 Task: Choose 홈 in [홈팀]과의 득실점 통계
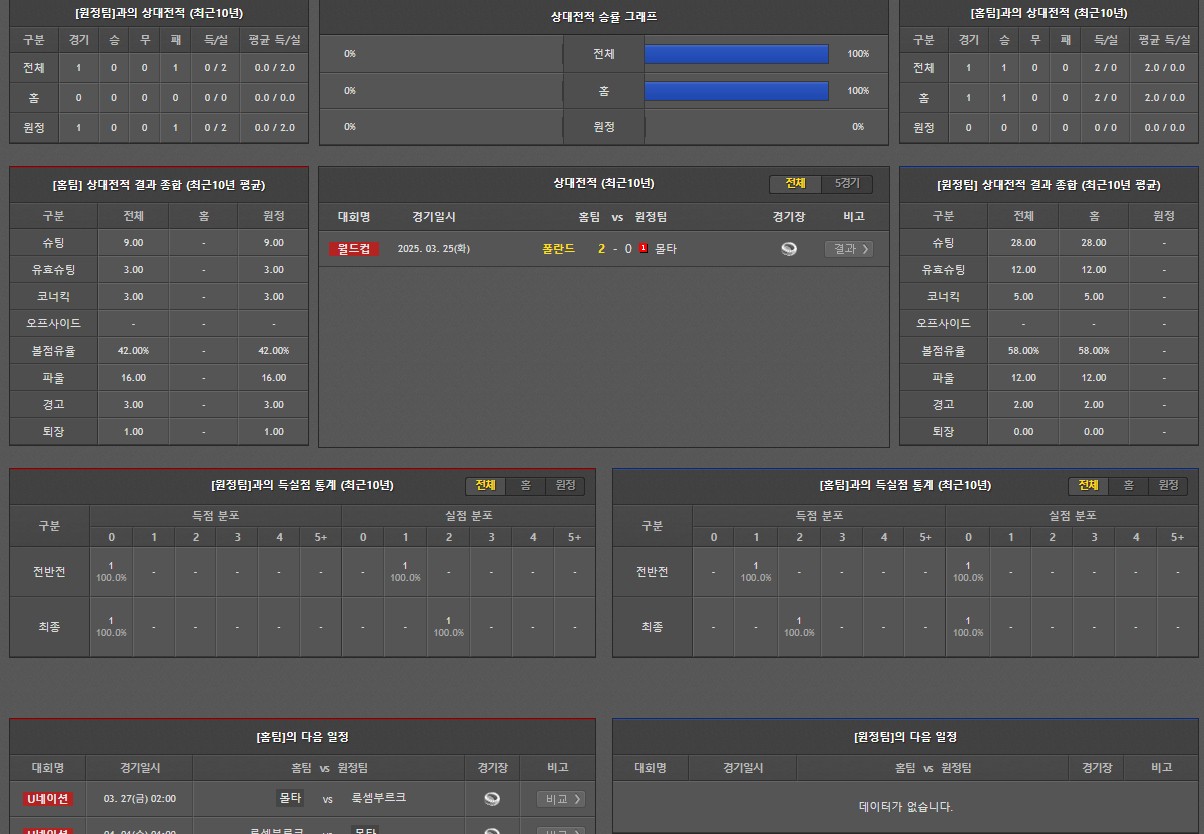tap(1128, 485)
